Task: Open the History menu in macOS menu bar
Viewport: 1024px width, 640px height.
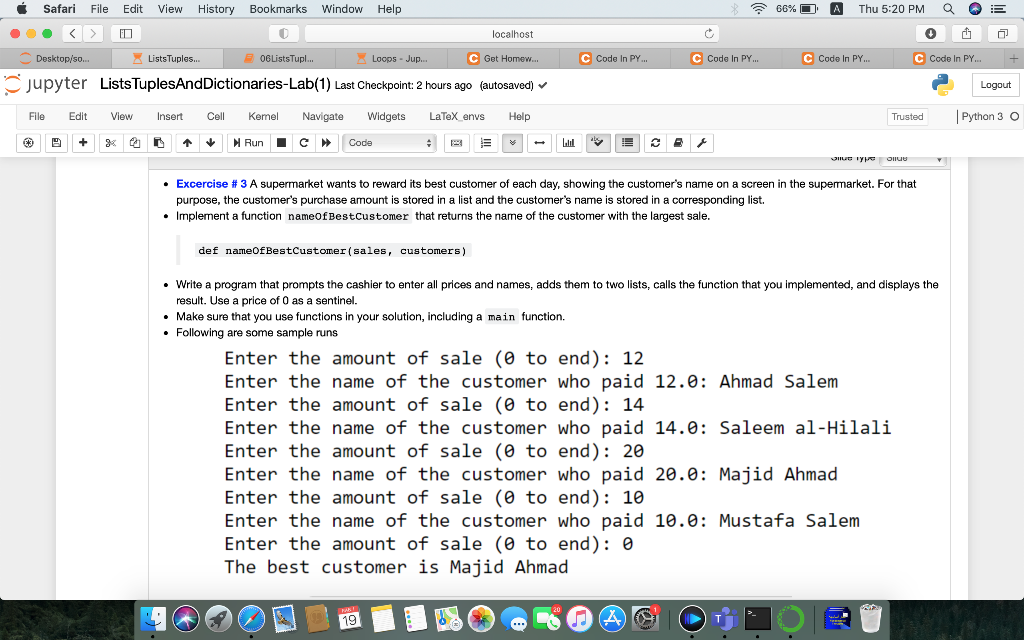Action: tap(216, 8)
